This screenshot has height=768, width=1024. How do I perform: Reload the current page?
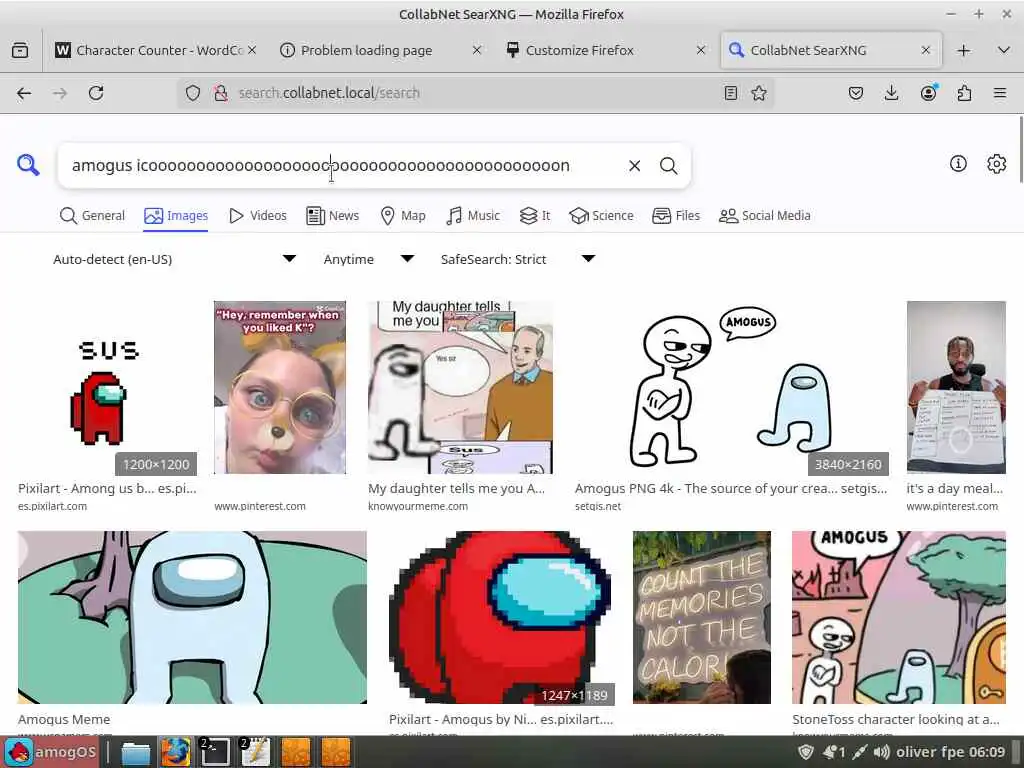(x=96, y=93)
